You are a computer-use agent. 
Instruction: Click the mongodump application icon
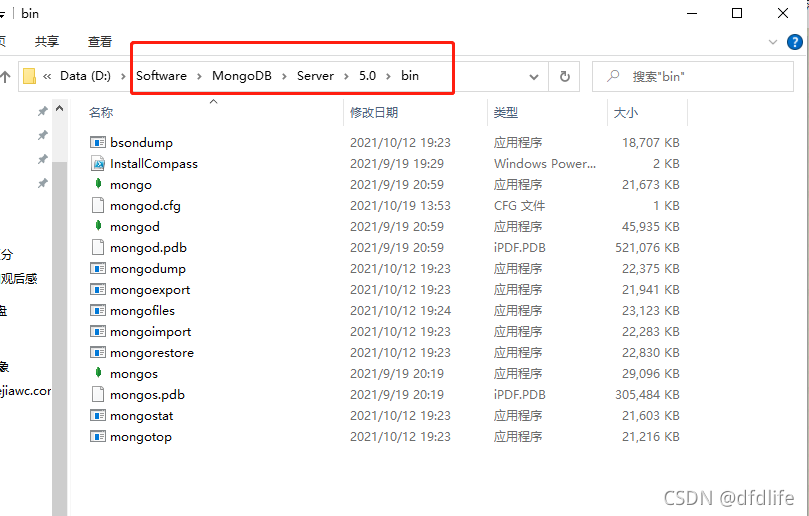[98, 268]
